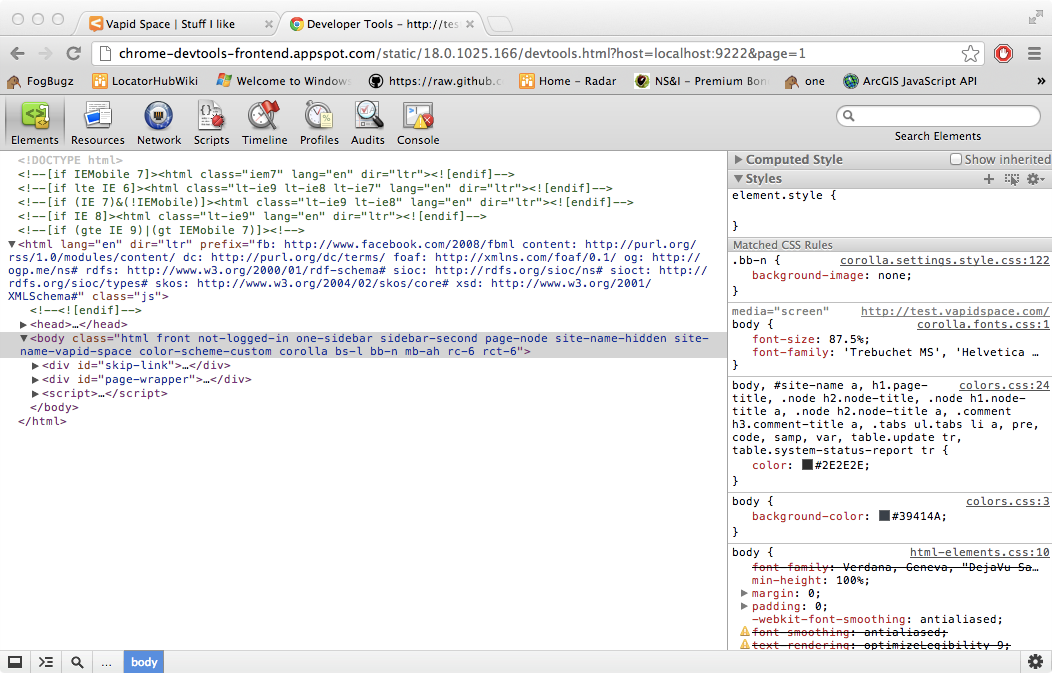Focus the Search Elements field
This screenshot has height=673, width=1052.
click(x=938, y=116)
